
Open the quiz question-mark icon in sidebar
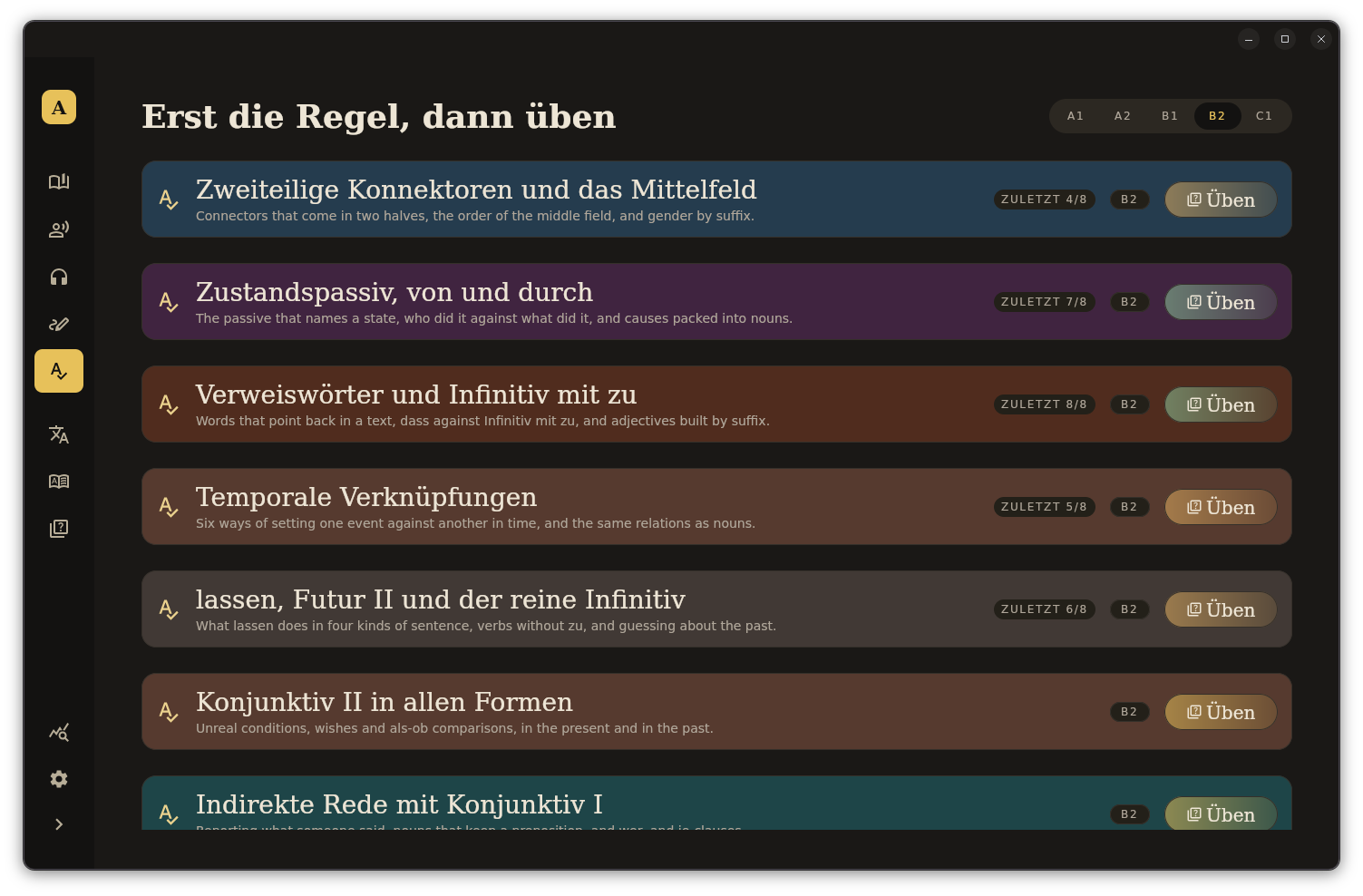point(59,529)
